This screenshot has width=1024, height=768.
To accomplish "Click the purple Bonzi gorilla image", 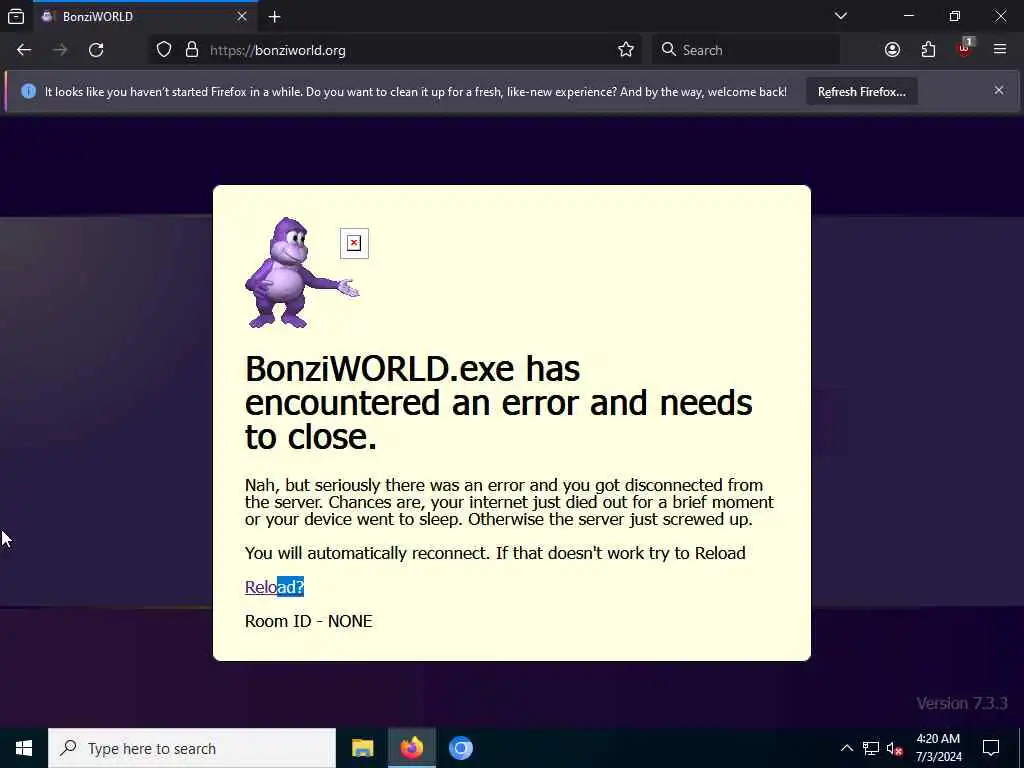I will tap(301, 272).
